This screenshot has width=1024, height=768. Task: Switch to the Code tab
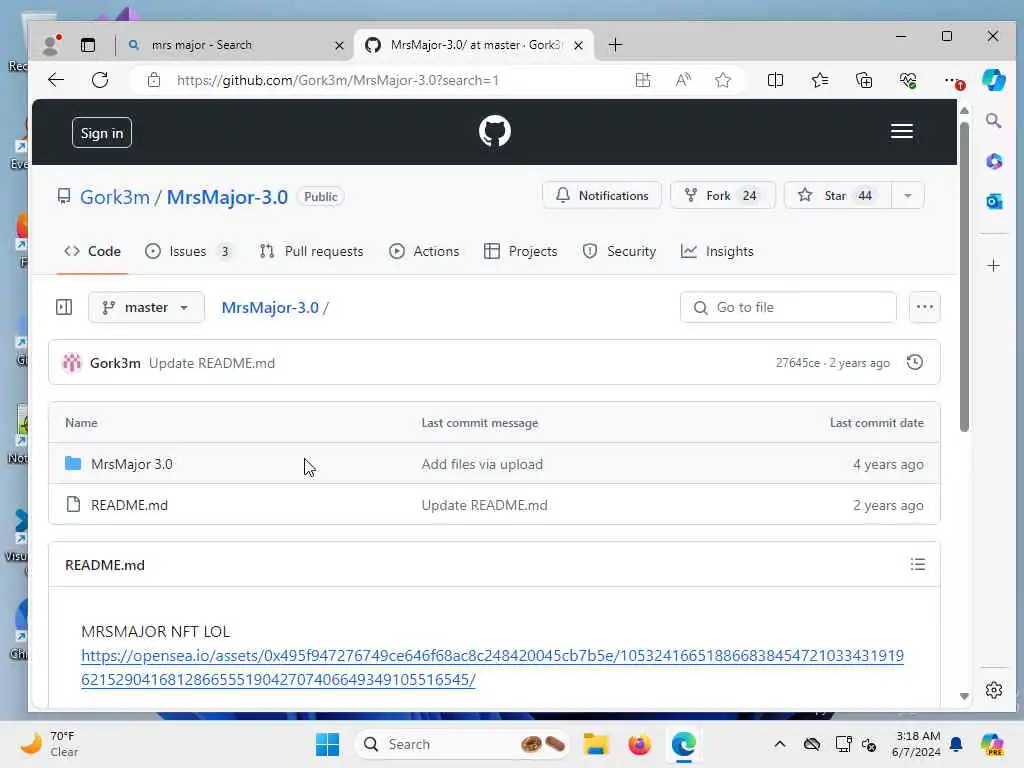(x=93, y=251)
